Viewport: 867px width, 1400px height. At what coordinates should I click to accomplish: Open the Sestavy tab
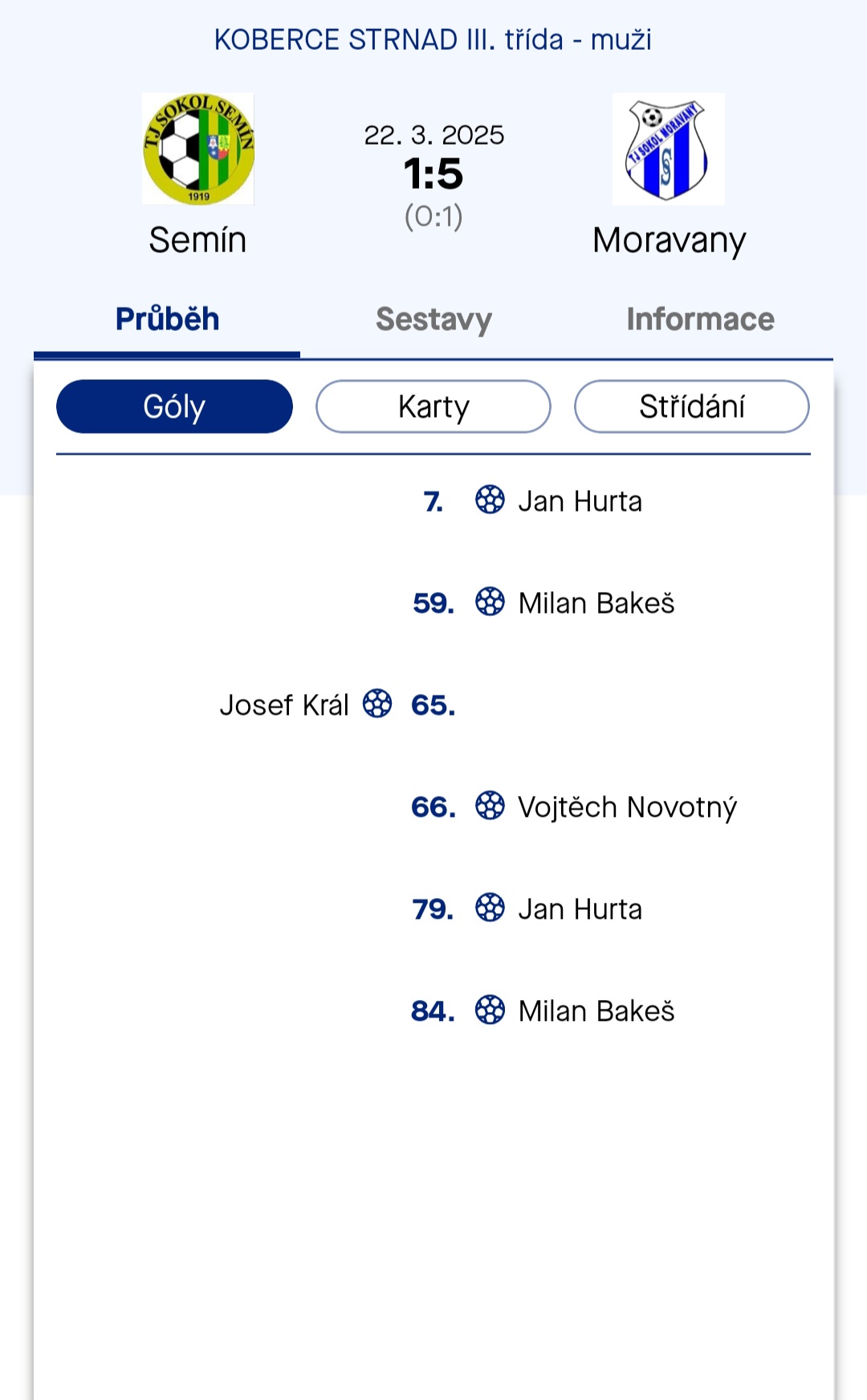(433, 320)
